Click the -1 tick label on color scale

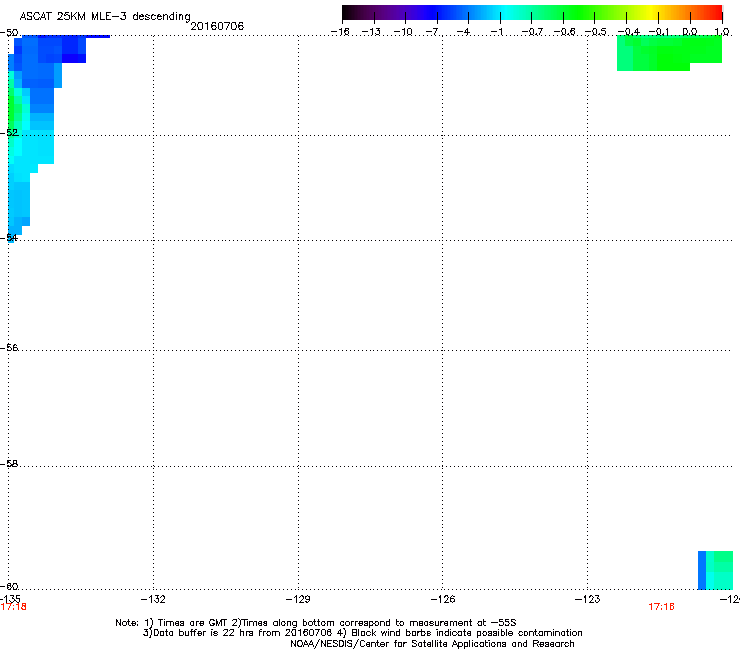(496, 32)
